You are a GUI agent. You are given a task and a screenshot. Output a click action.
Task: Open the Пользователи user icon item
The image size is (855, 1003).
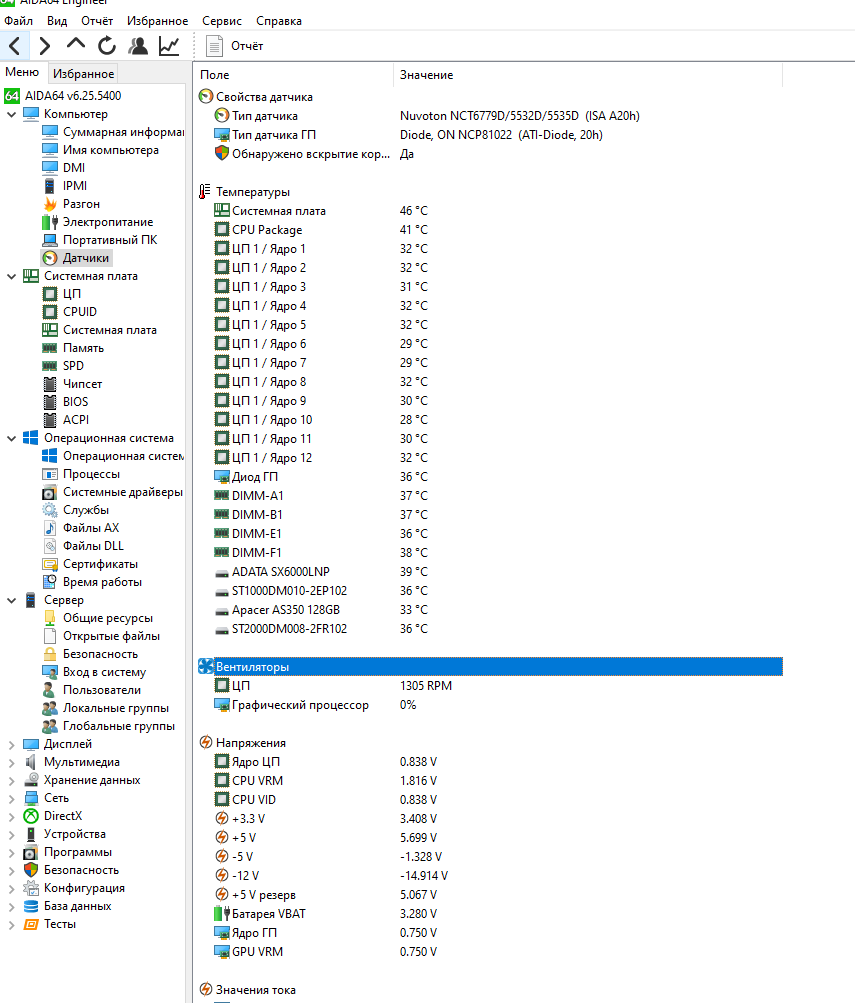tap(91, 690)
